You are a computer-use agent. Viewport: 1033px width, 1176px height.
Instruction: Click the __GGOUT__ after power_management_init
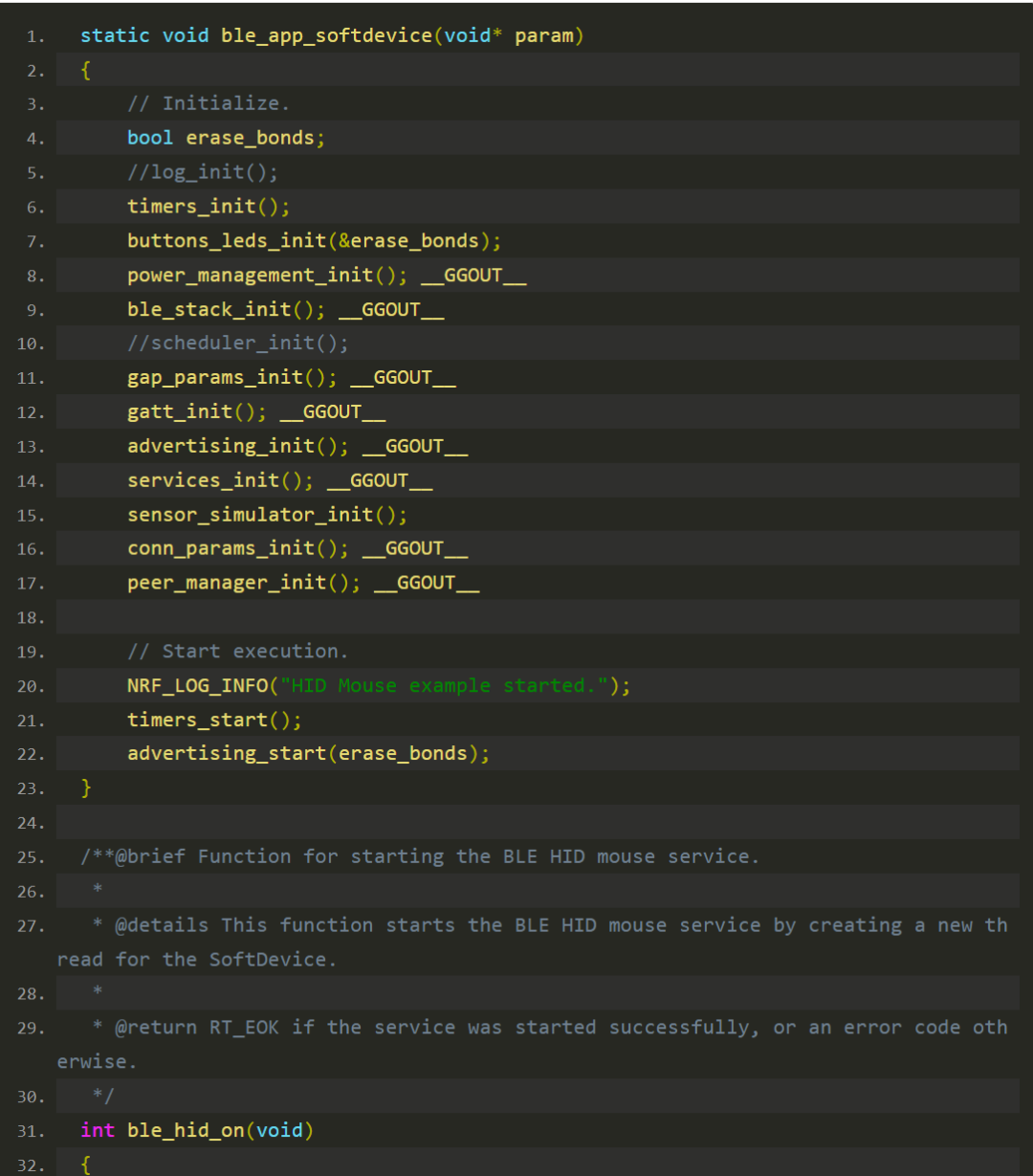(x=473, y=276)
